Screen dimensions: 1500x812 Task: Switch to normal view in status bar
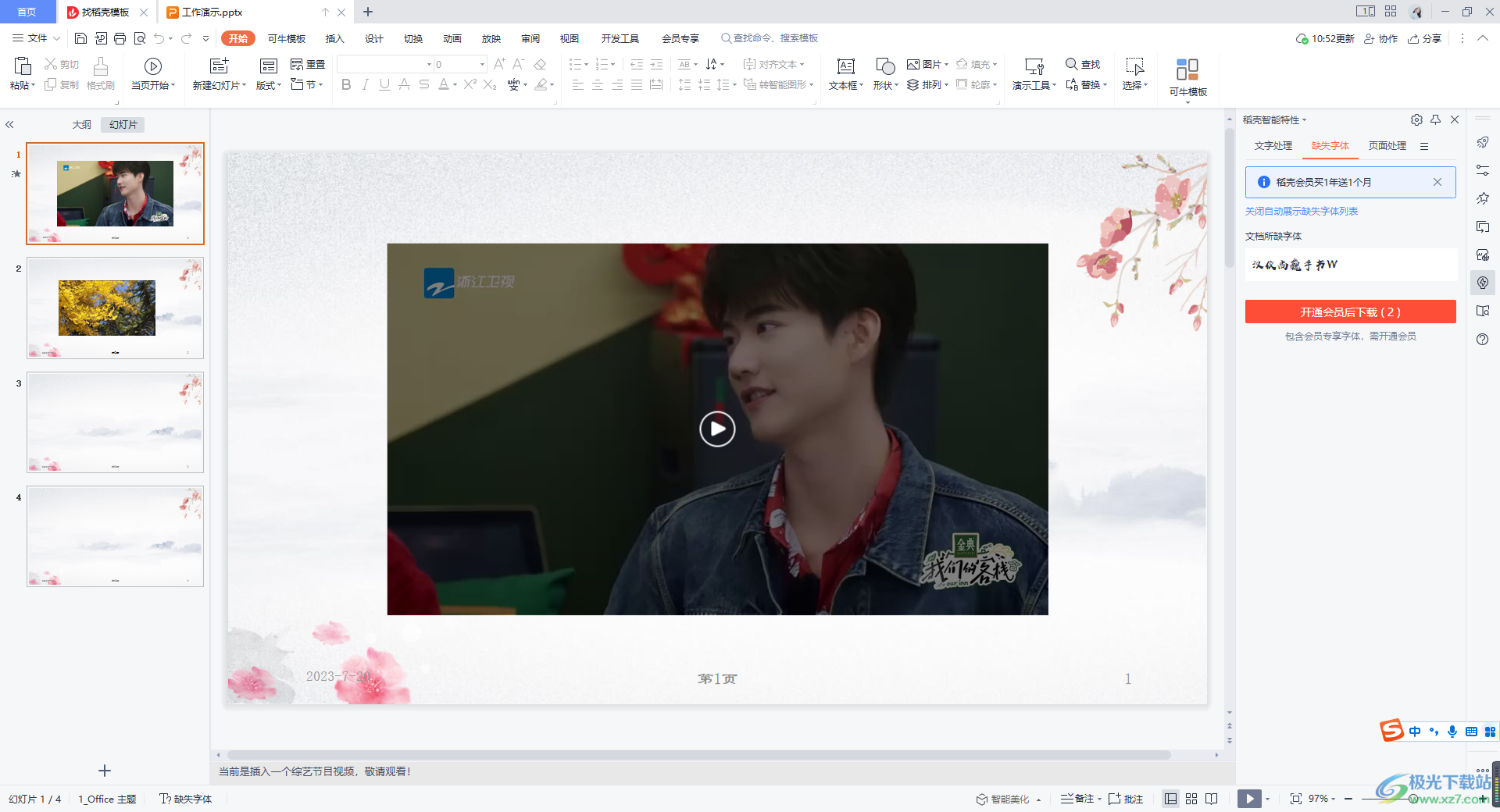coord(1170,799)
